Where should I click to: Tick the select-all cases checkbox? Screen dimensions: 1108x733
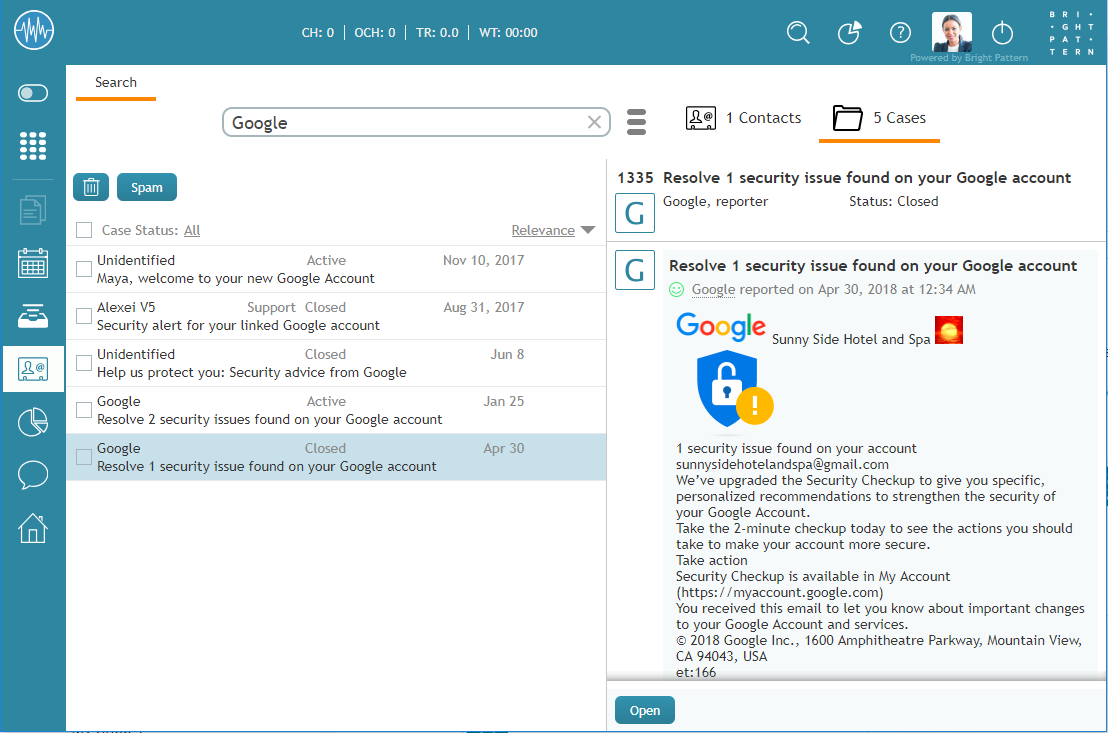(84, 230)
